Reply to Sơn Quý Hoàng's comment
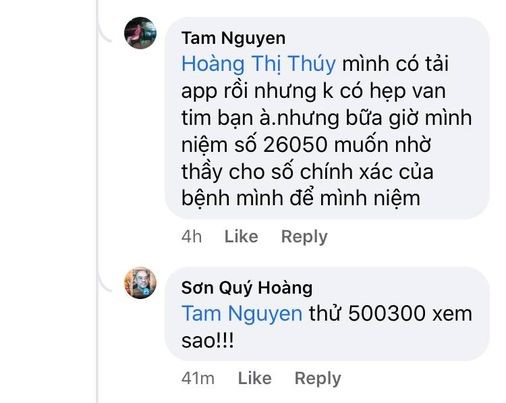This screenshot has width=506, height=403. pyautogui.click(x=318, y=379)
